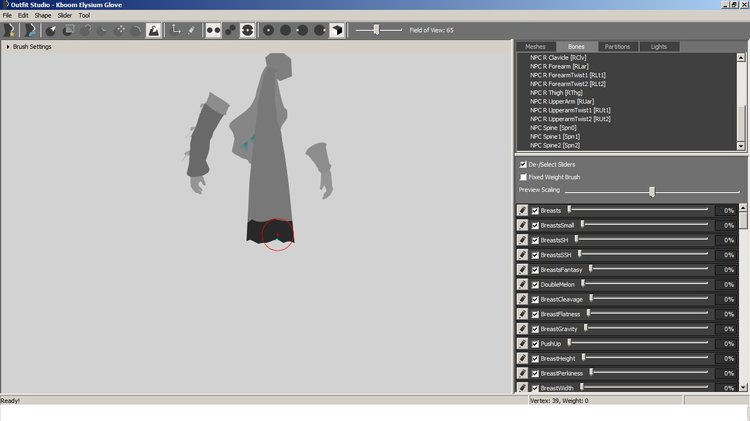This screenshot has height=421, width=750.
Task: Click the circle icon with left dot
Action: (x=302, y=30)
